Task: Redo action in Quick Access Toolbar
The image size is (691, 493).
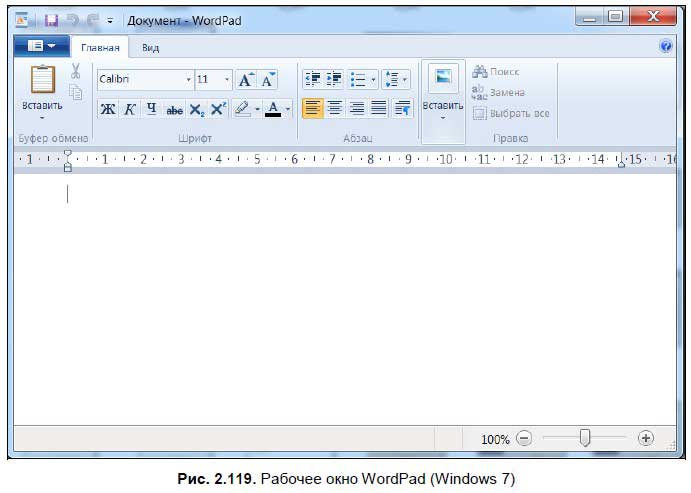Action: point(93,20)
